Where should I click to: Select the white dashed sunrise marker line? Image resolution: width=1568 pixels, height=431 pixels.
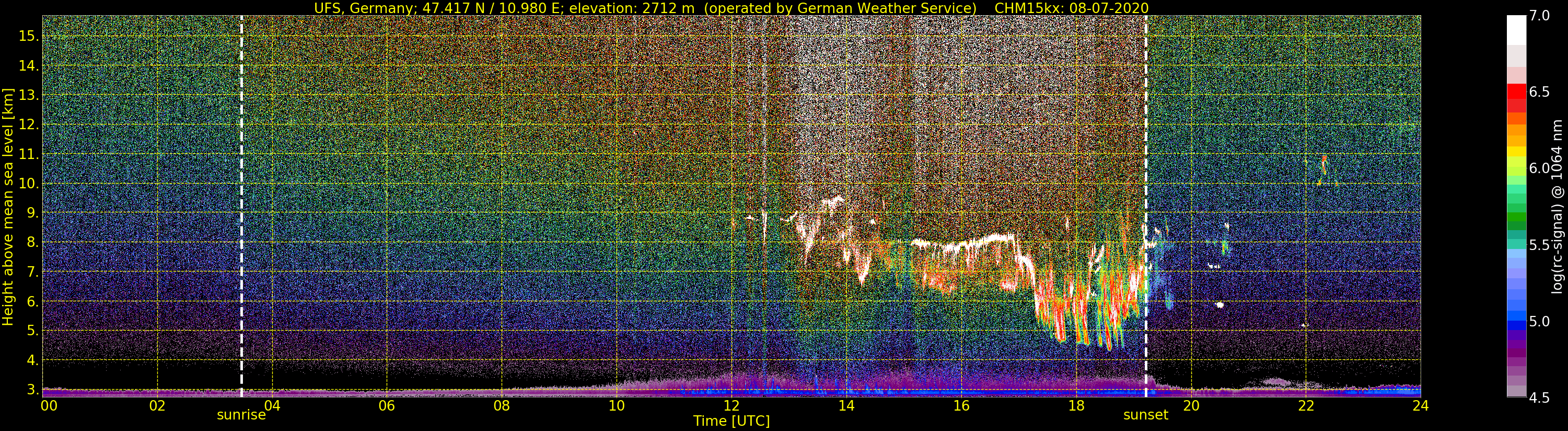pyautogui.click(x=241, y=206)
